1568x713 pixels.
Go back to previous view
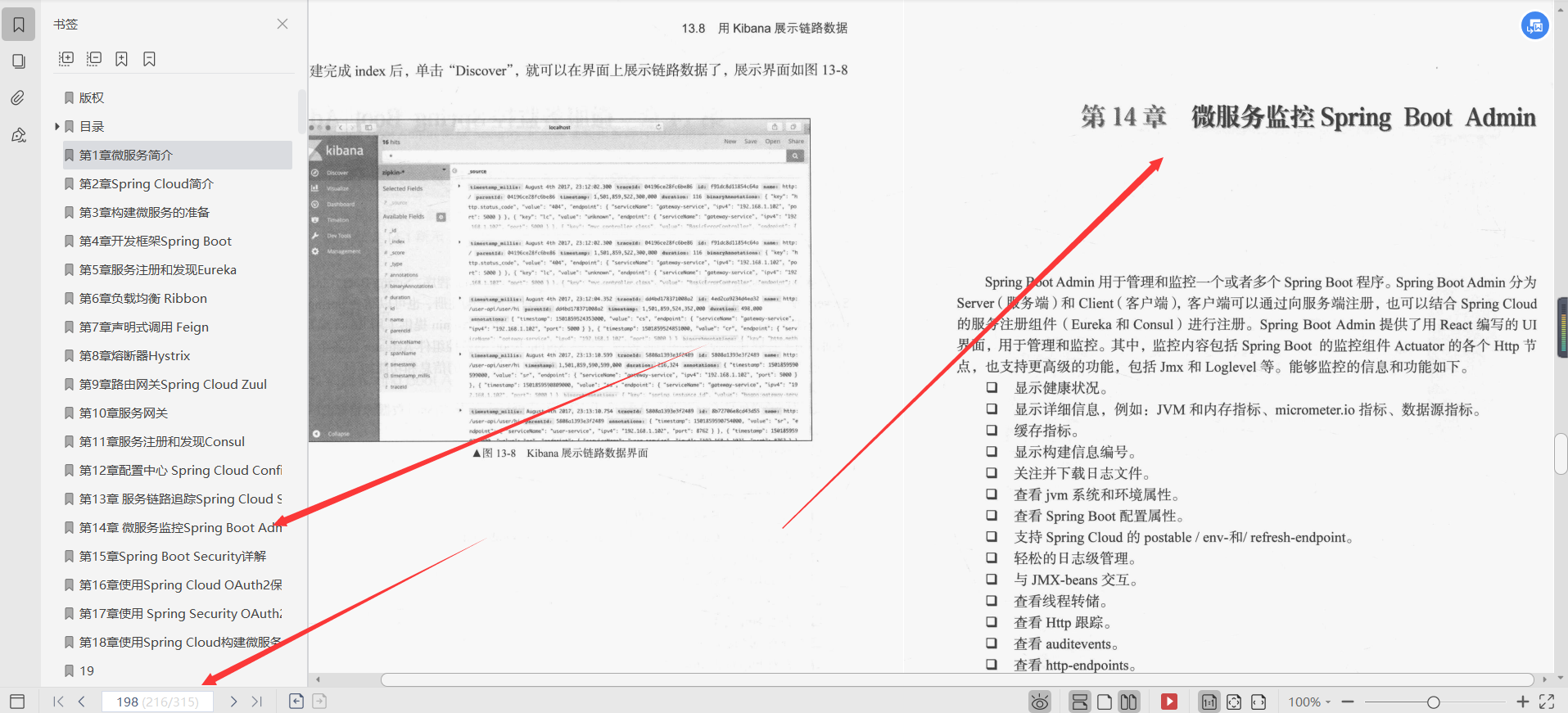(296, 702)
